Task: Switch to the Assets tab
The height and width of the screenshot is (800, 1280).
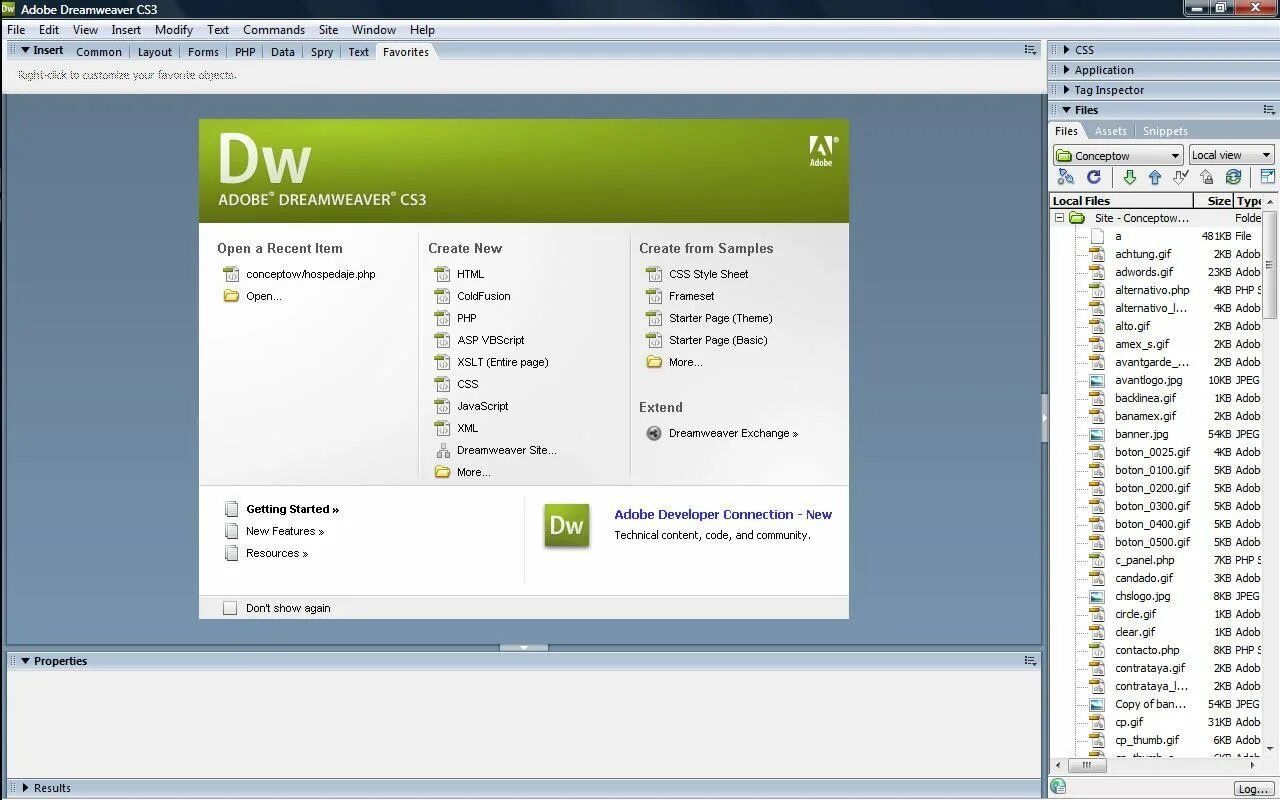Action: [x=1110, y=131]
